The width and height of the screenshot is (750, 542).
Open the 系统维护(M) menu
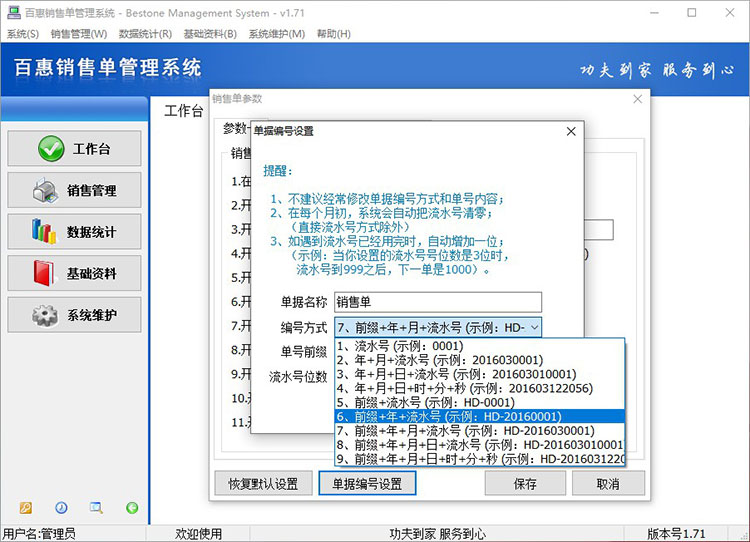pyautogui.click(x=276, y=34)
